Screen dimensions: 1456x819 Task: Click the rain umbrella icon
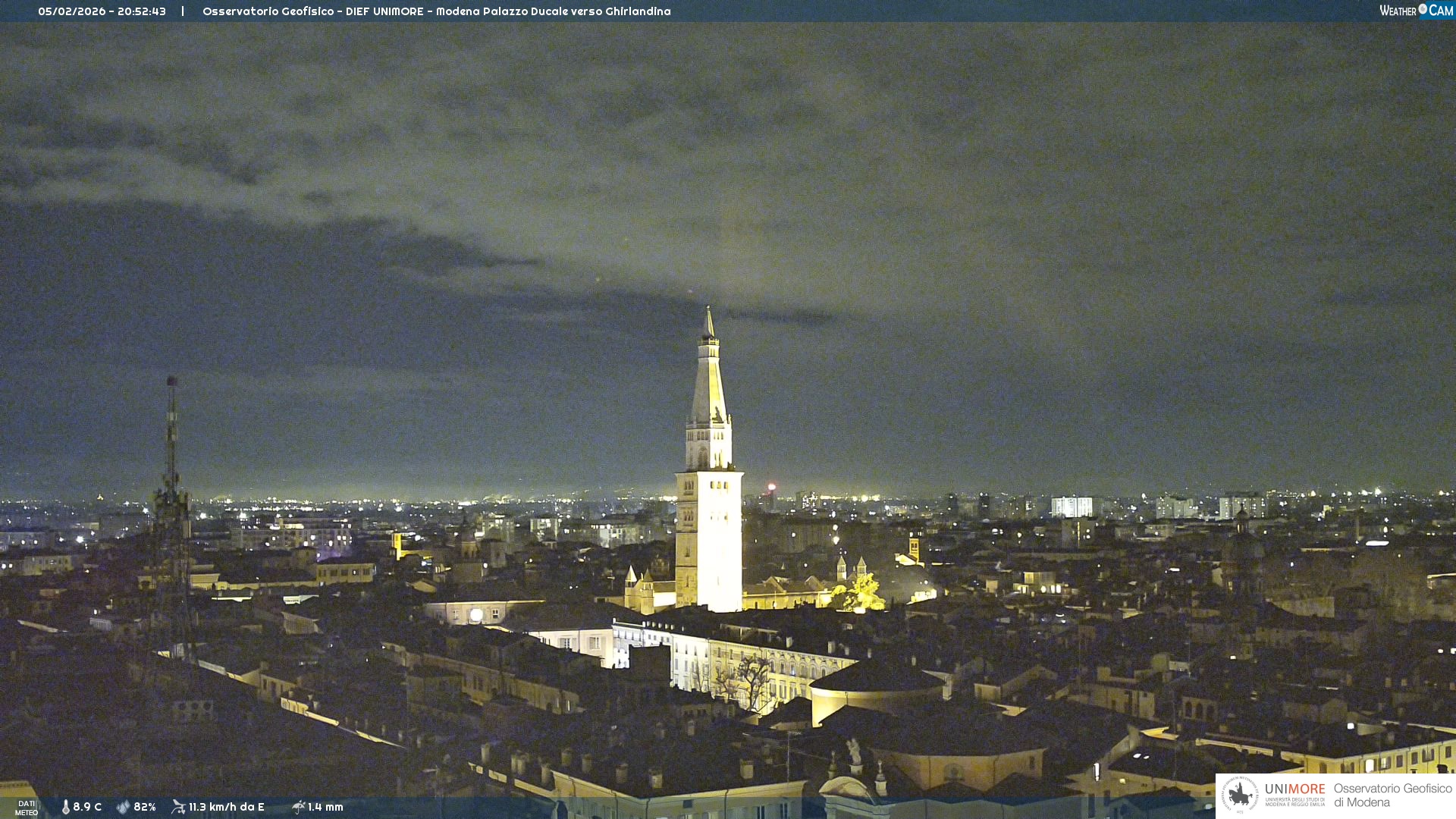pyautogui.click(x=298, y=807)
